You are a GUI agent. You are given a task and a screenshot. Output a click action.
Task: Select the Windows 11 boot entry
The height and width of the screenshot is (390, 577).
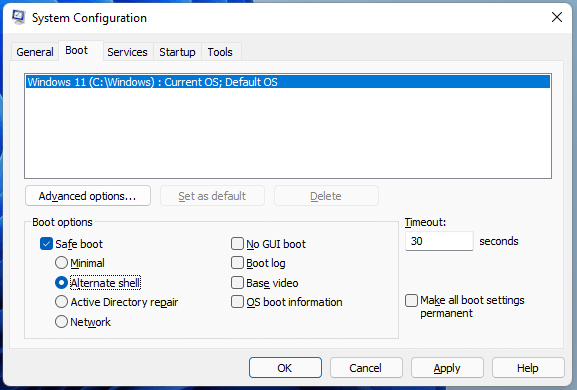tap(288, 82)
